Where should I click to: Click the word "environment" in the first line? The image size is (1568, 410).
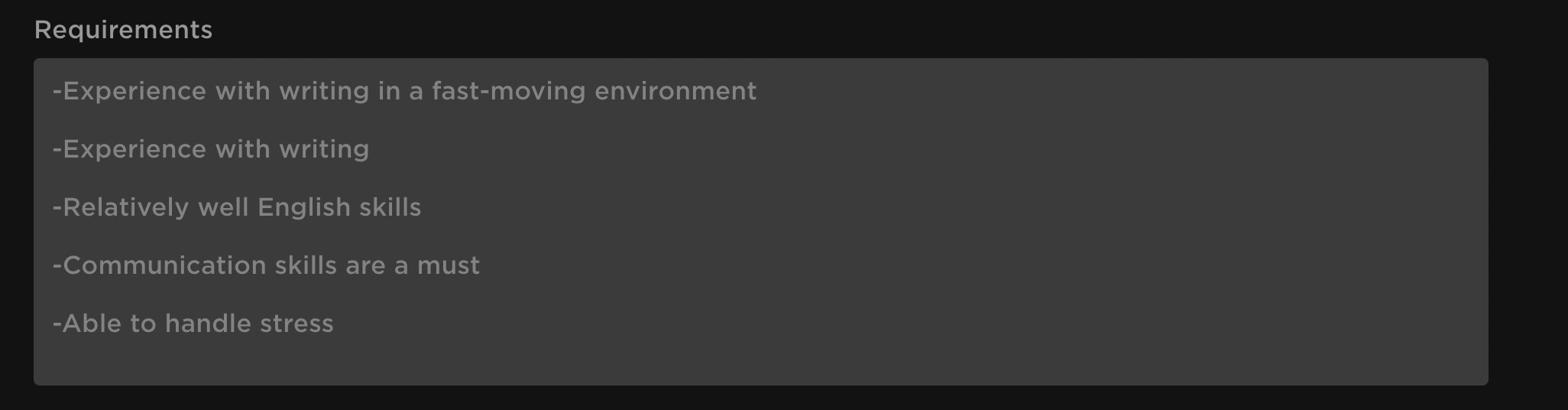(675, 91)
